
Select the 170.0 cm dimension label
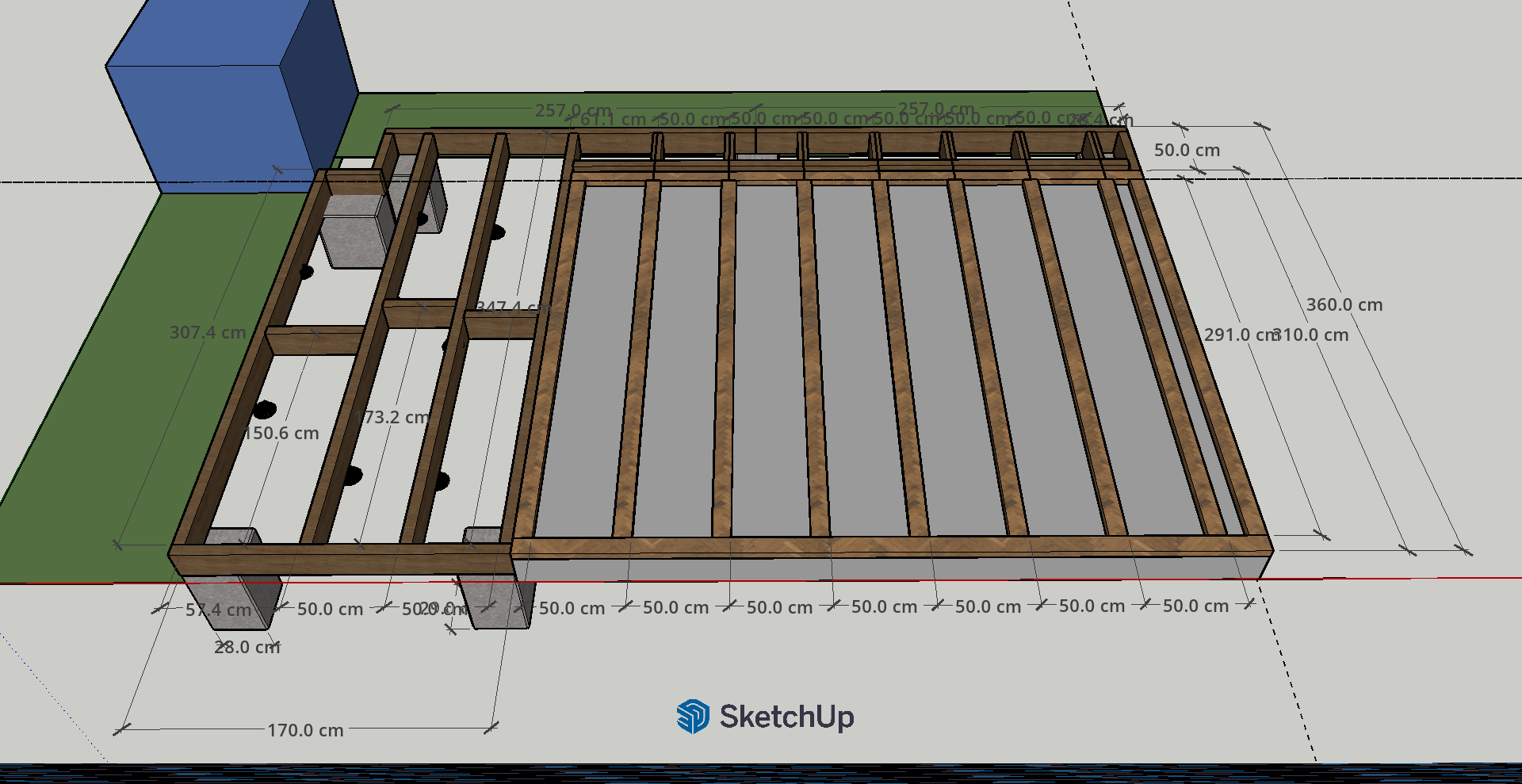305,730
